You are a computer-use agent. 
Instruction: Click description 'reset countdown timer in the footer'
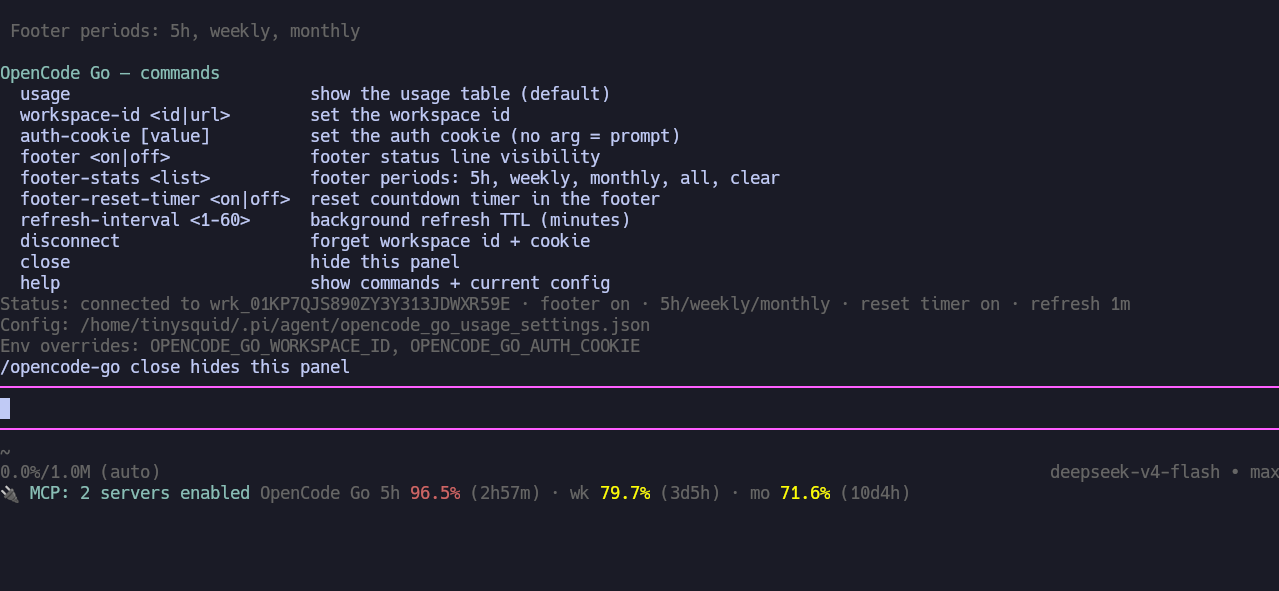485,199
